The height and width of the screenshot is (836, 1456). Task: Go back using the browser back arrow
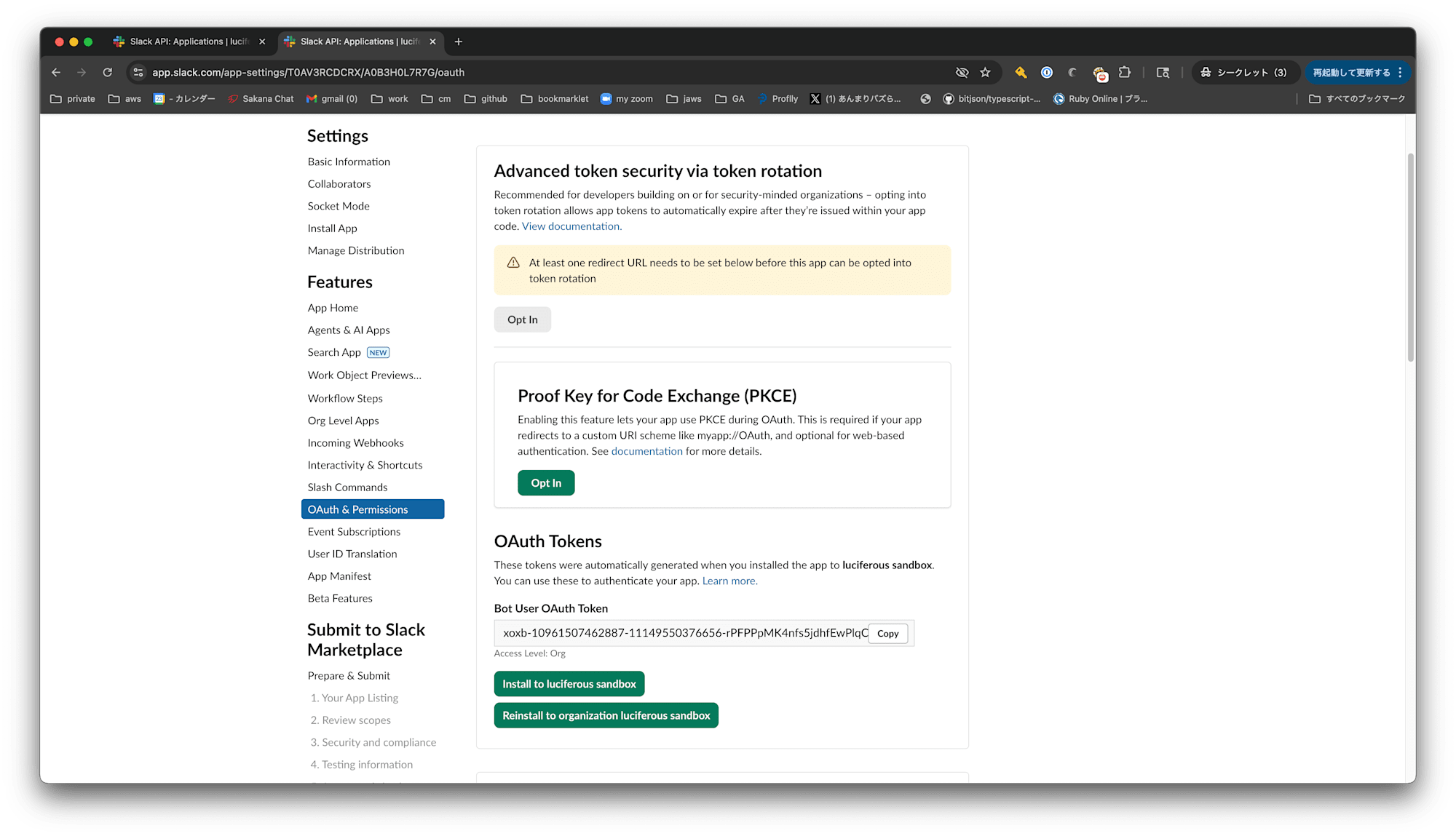click(x=56, y=72)
